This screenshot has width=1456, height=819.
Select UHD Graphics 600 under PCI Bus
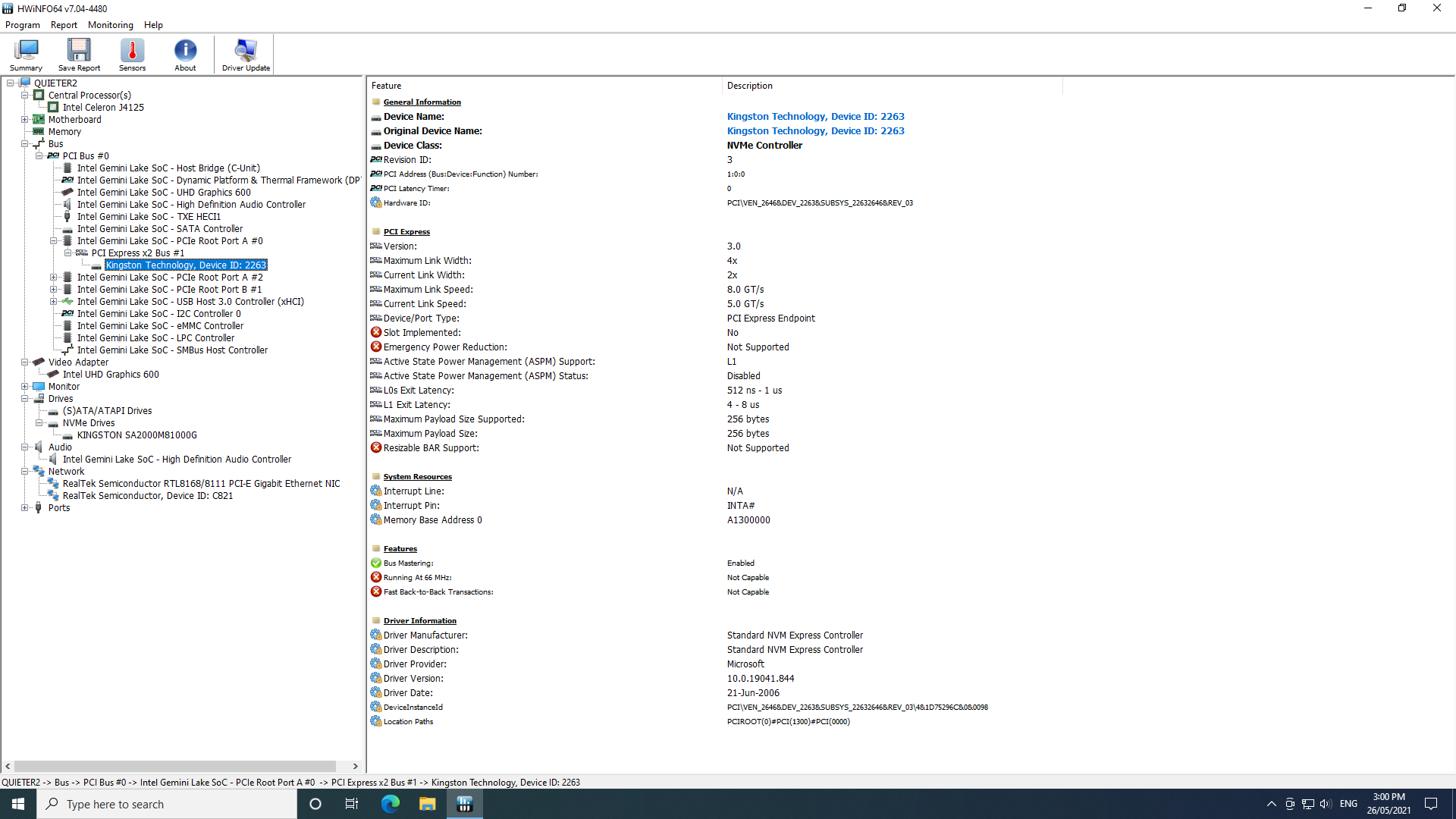click(164, 193)
